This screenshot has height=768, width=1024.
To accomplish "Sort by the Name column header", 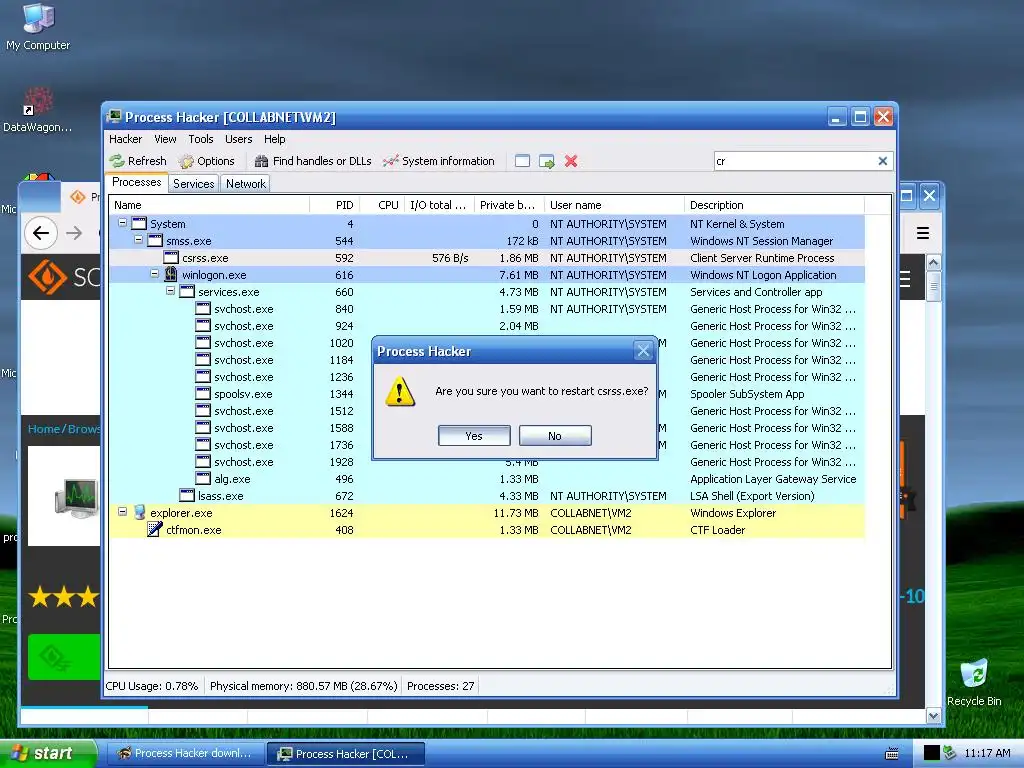I will click(x=209, y=205).
